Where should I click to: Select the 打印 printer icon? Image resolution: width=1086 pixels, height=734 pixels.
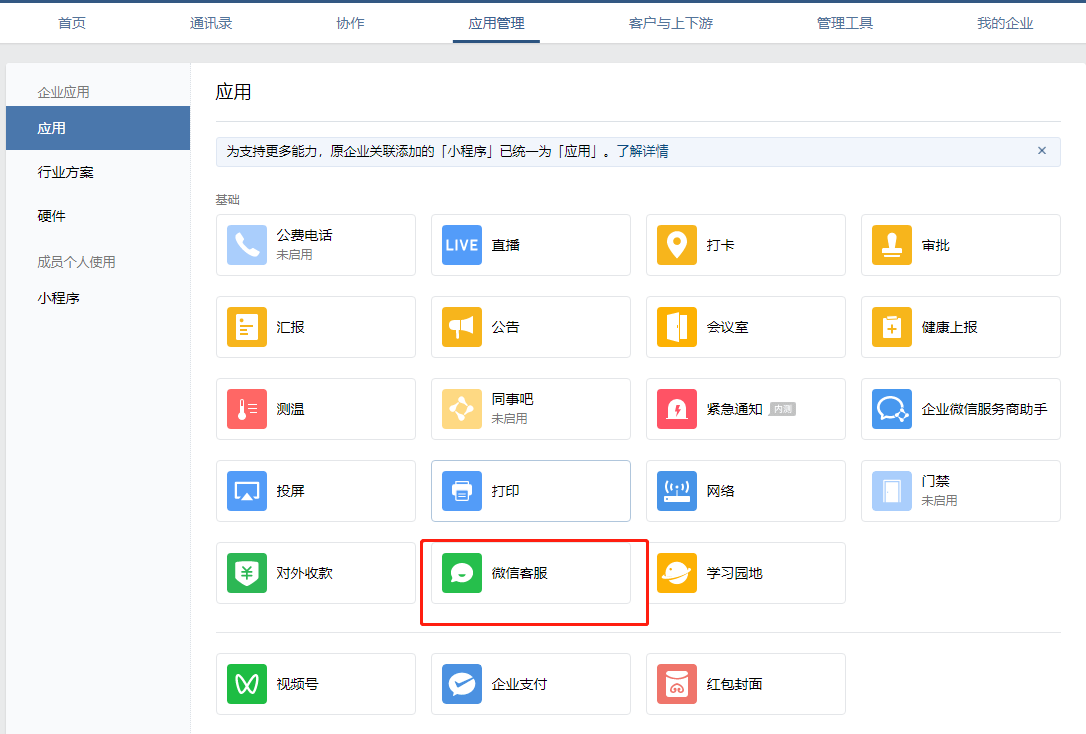point(462,491)
